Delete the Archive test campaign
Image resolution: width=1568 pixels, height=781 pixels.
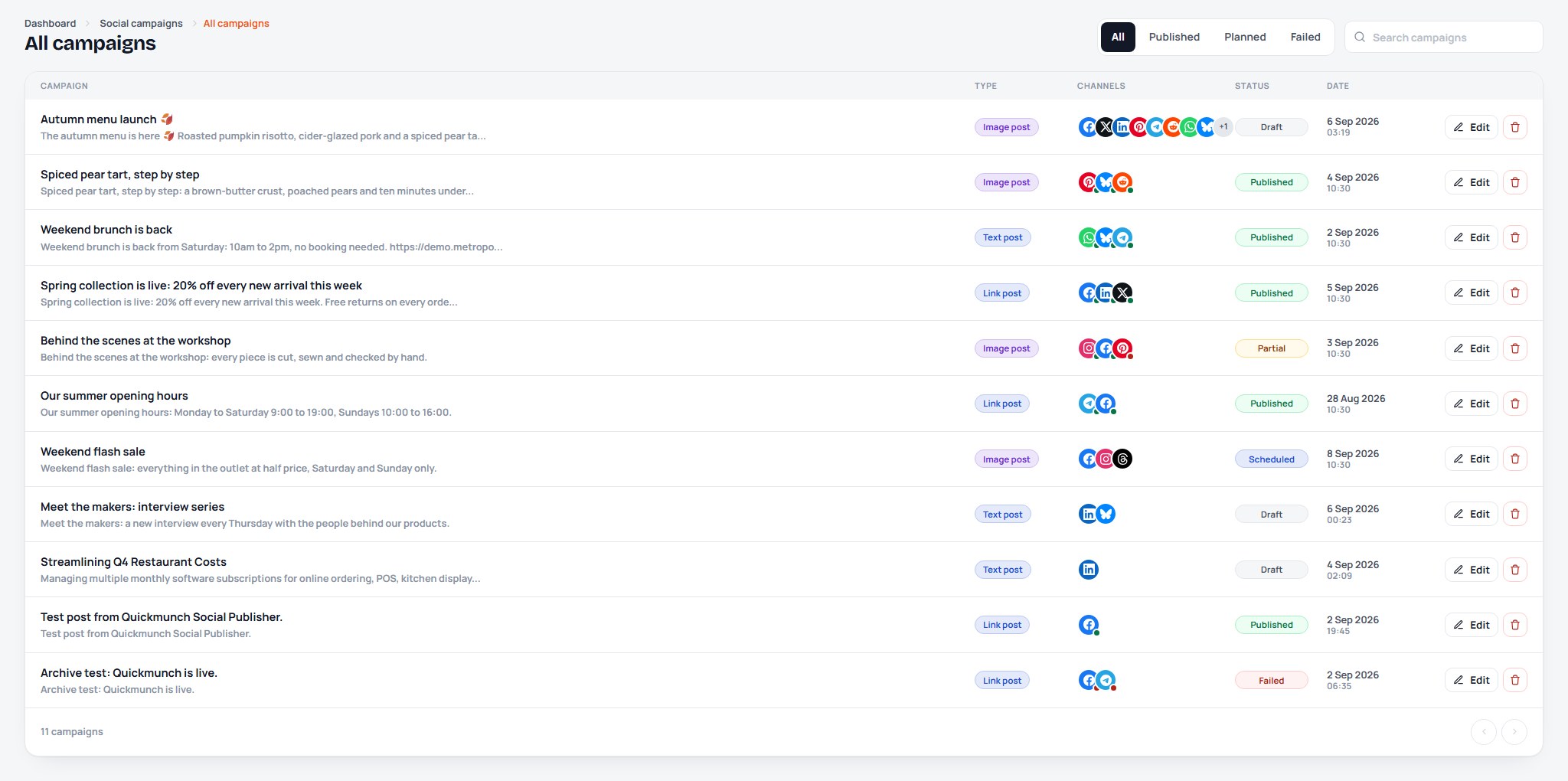click(1515, 680)
